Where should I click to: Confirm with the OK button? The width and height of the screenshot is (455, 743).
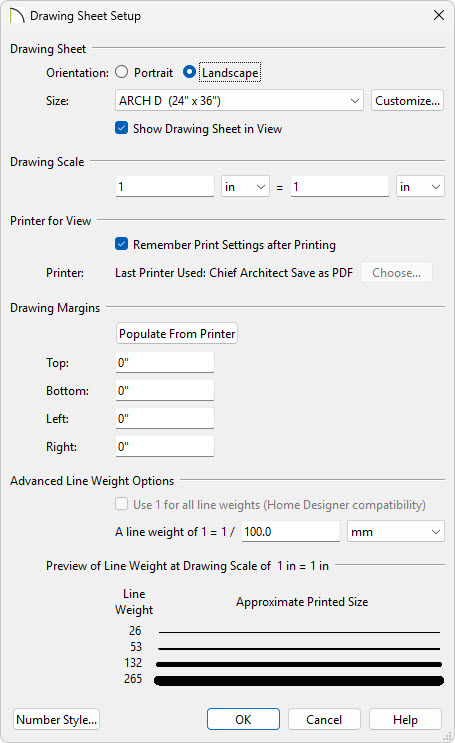point(243,719)
